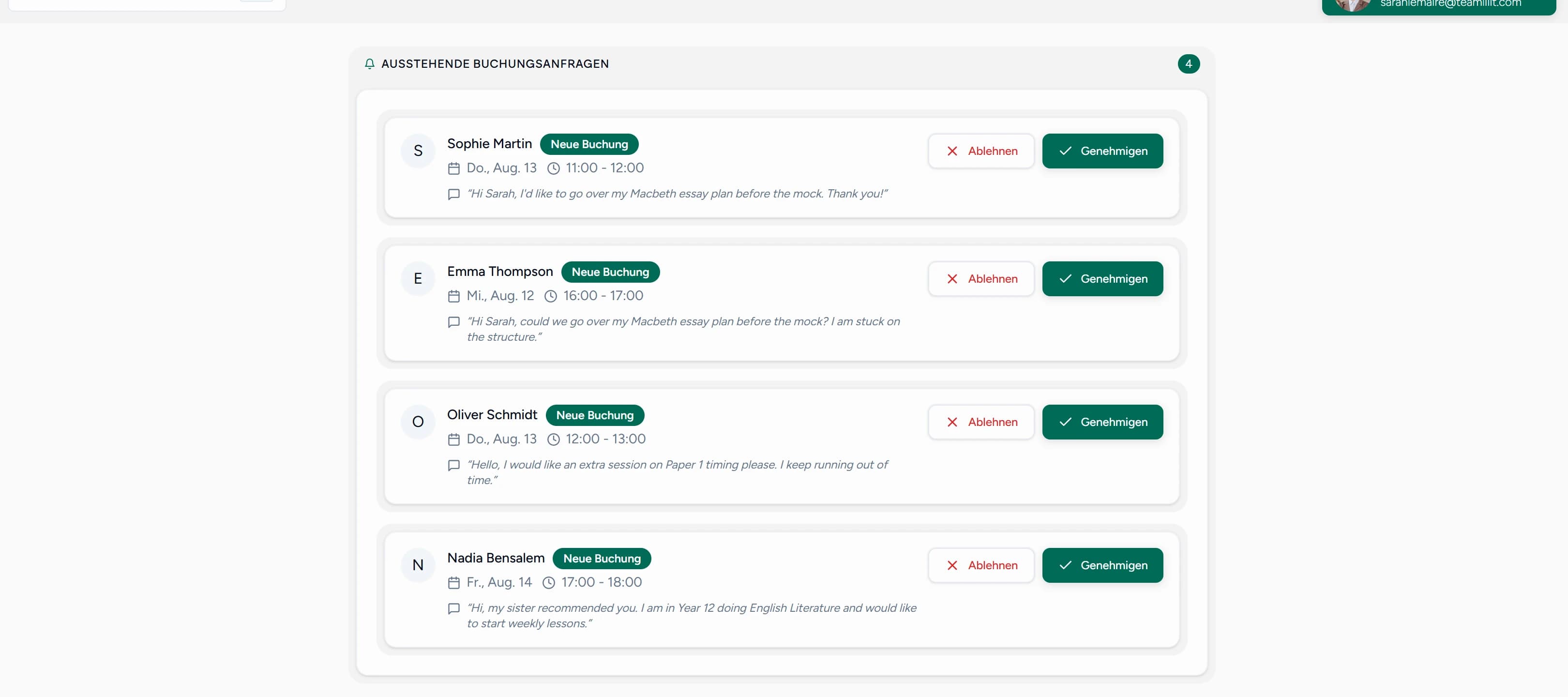Click message icon of Emma Thompson's note
This screenshot has width=1568, height=697.
coord(453,322)
